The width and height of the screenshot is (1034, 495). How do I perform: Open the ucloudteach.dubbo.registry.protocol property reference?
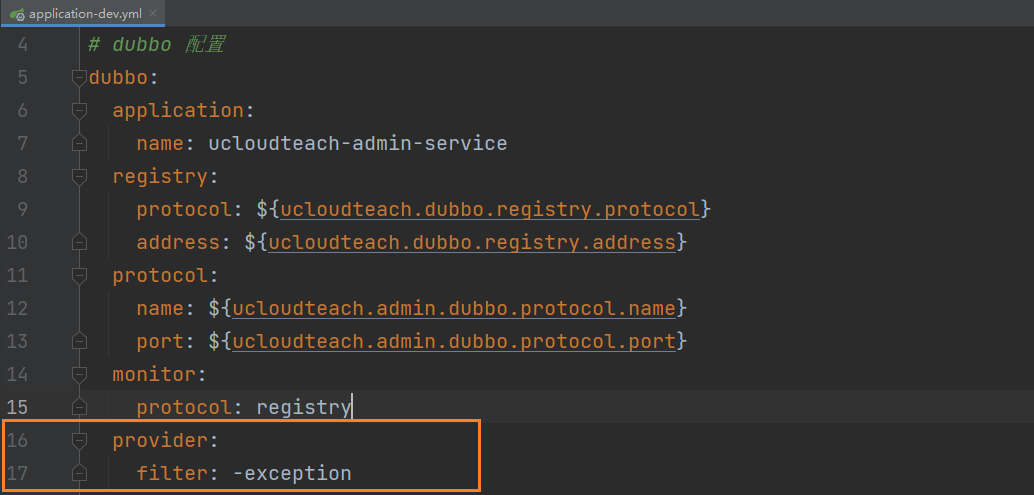(x=489, y=209)
